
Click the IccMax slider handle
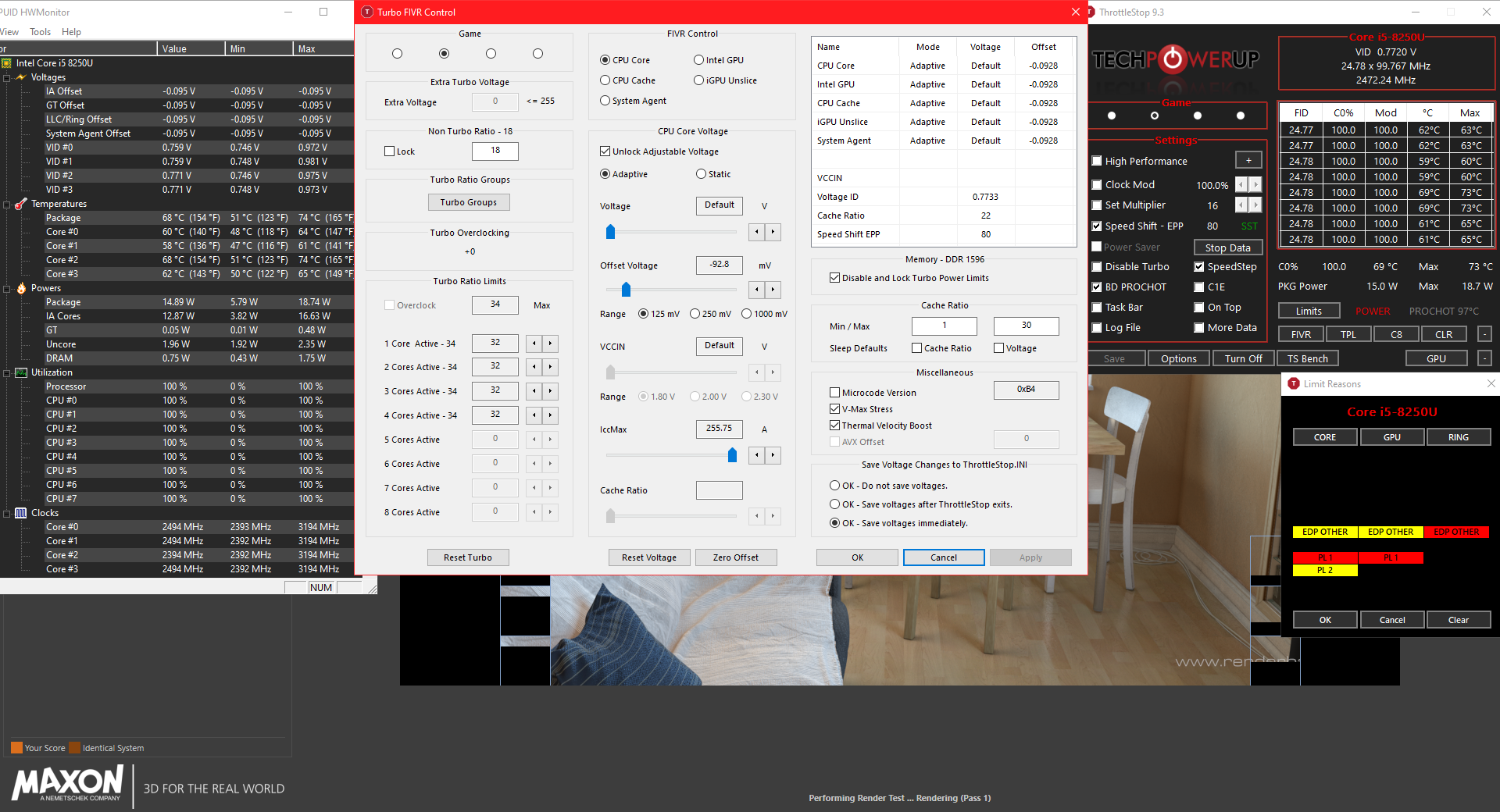point(732,455)
